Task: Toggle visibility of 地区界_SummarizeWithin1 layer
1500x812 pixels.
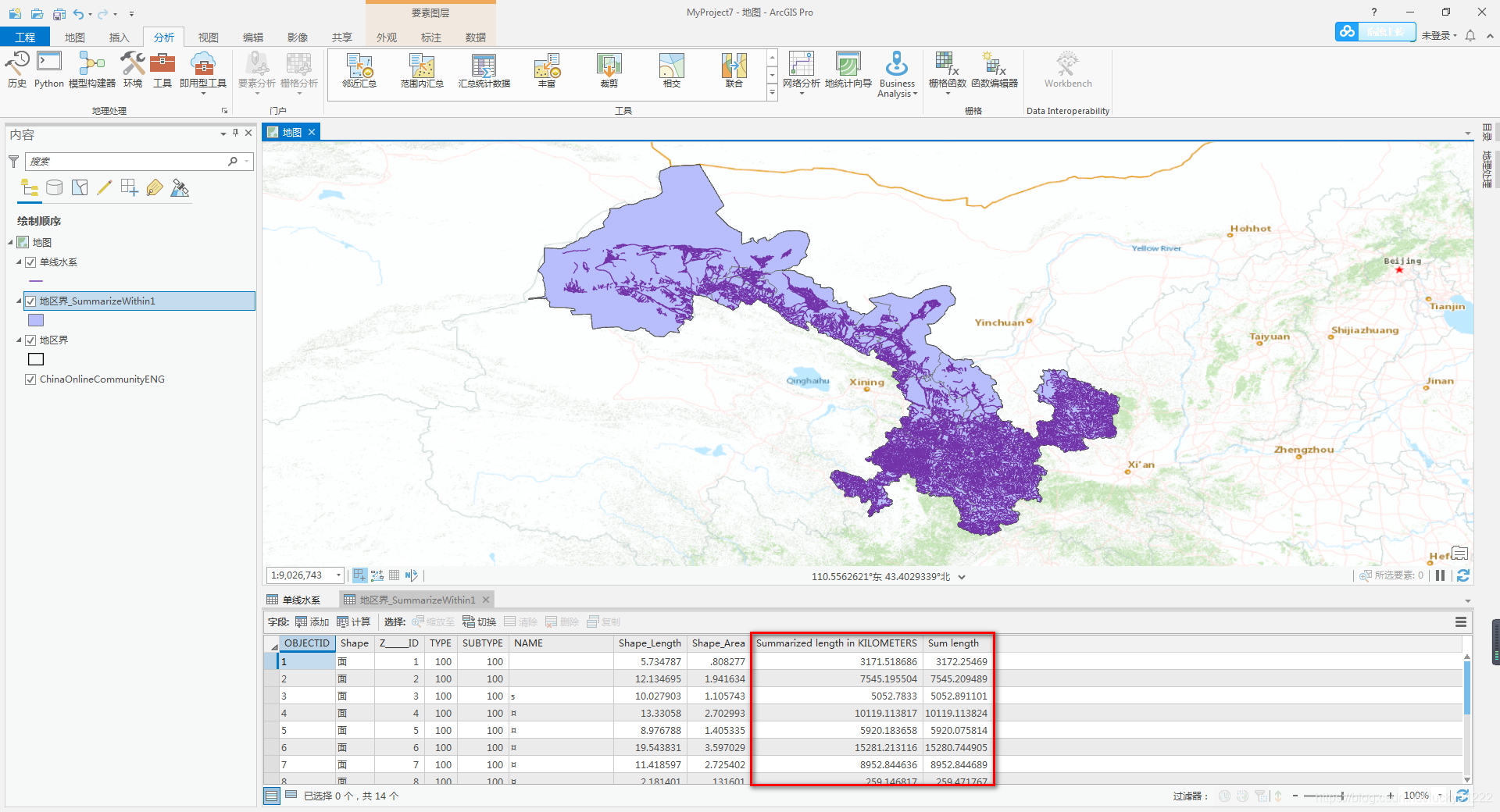Action: (x=30, y=301)
